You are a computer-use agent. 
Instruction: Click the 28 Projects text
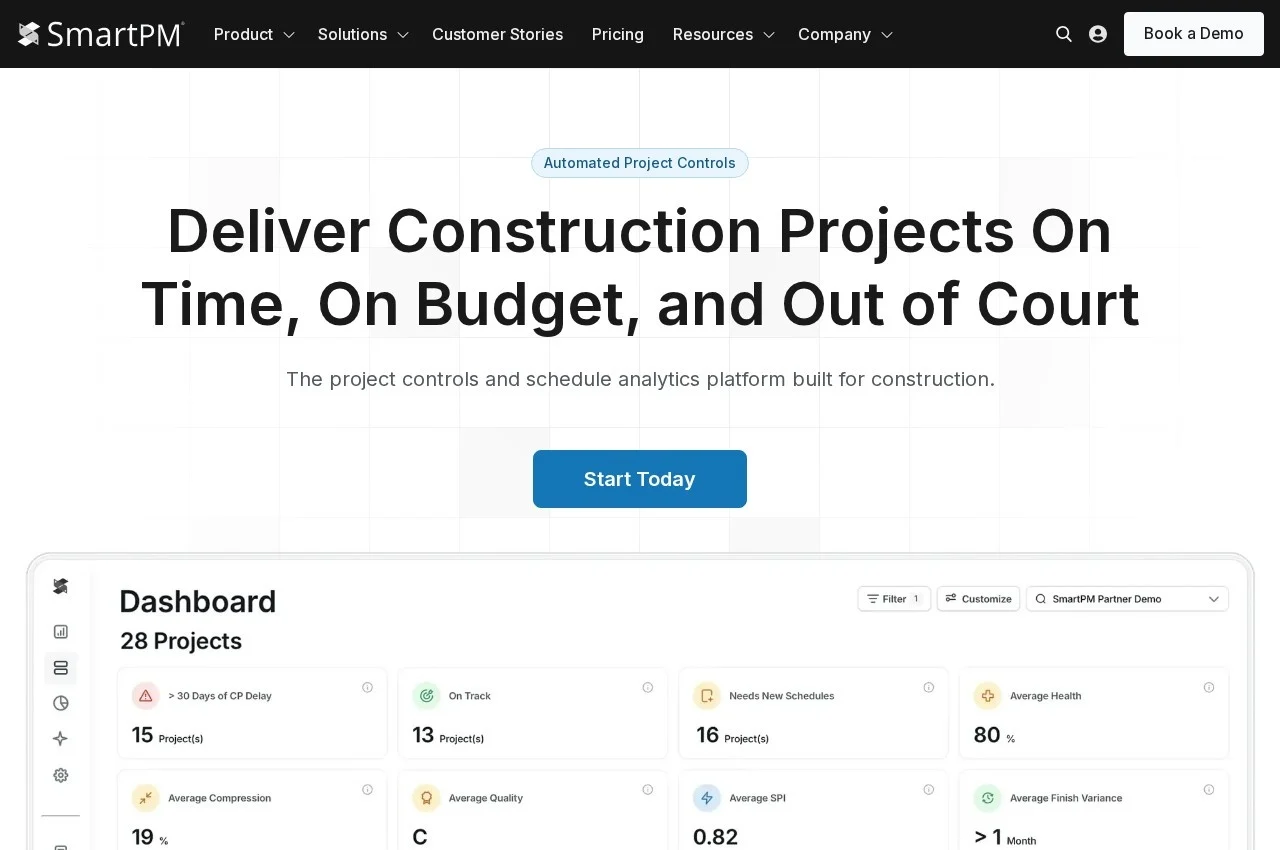[181, 641]
